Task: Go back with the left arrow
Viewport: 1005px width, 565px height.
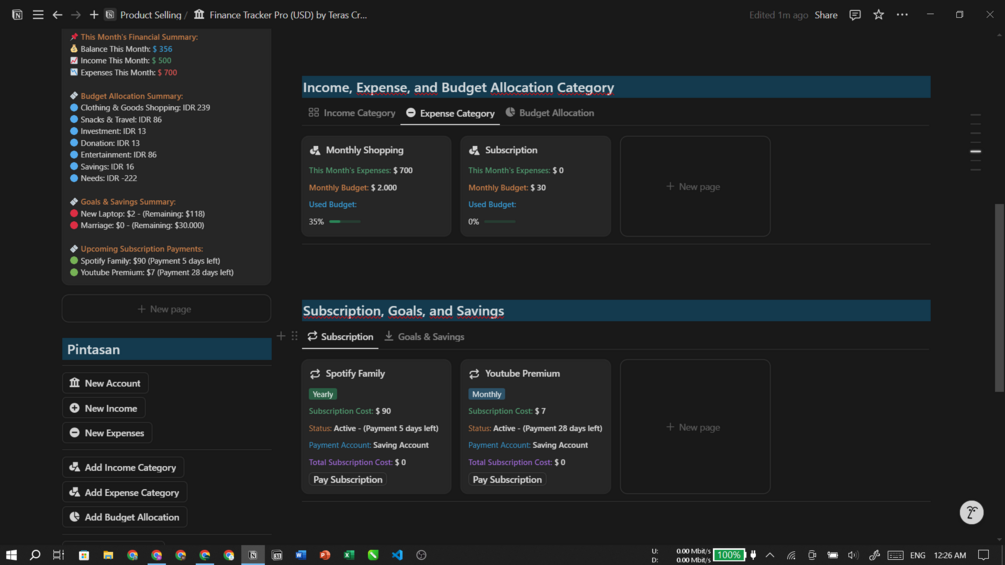Action: (57, 15)
